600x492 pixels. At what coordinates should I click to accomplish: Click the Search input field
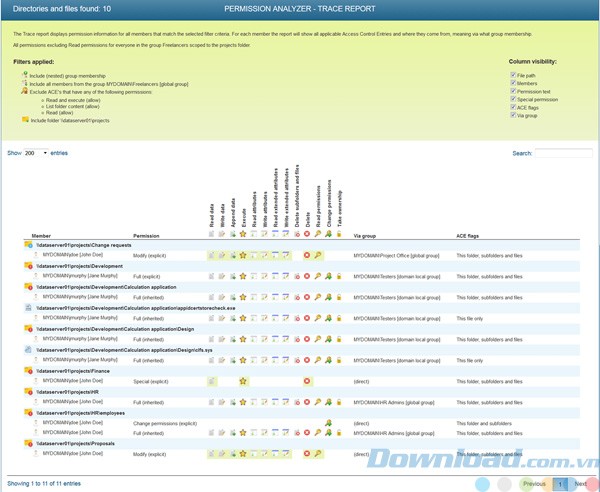pos(563,153)
